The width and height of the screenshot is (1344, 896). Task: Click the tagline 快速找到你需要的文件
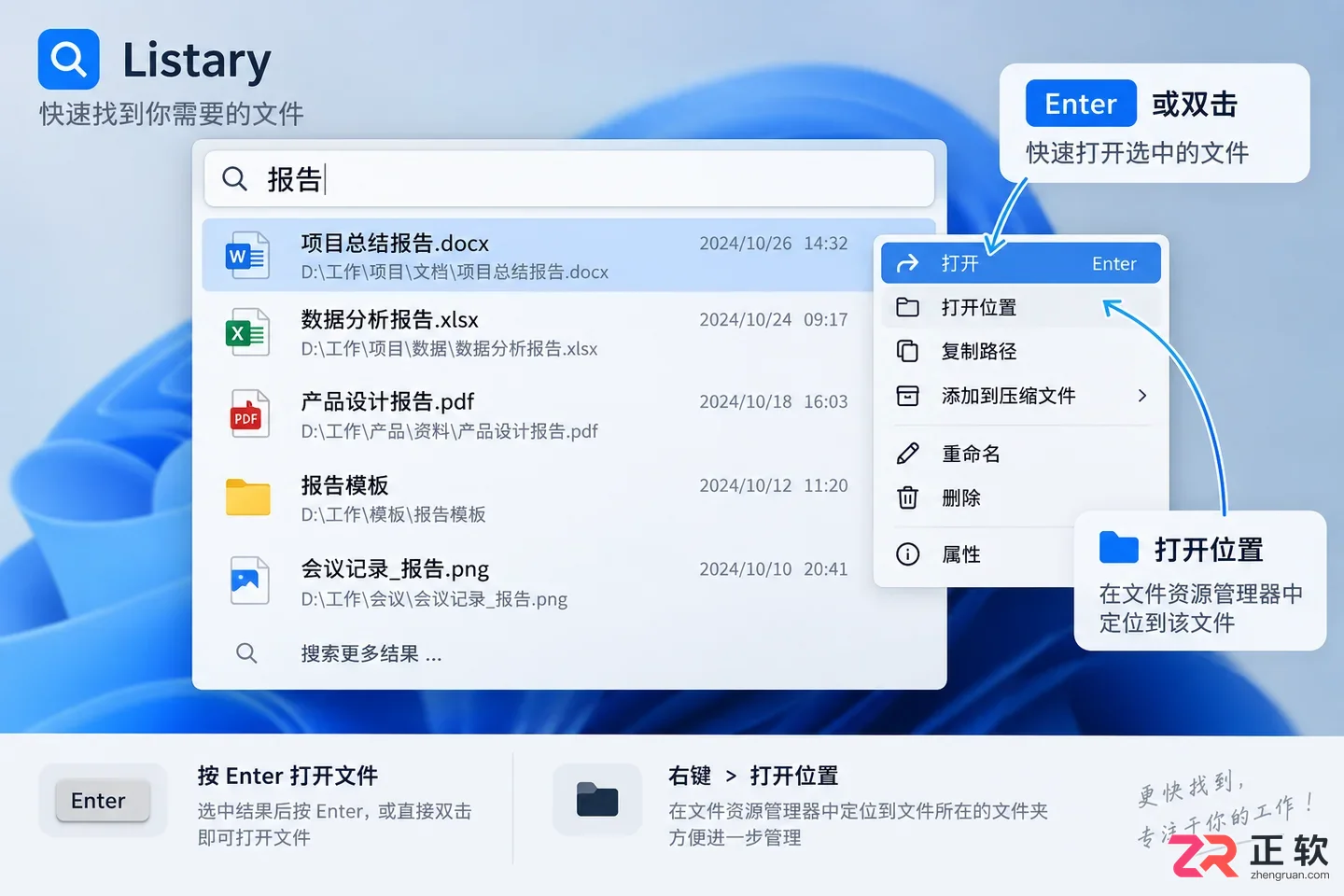point(172,114)
